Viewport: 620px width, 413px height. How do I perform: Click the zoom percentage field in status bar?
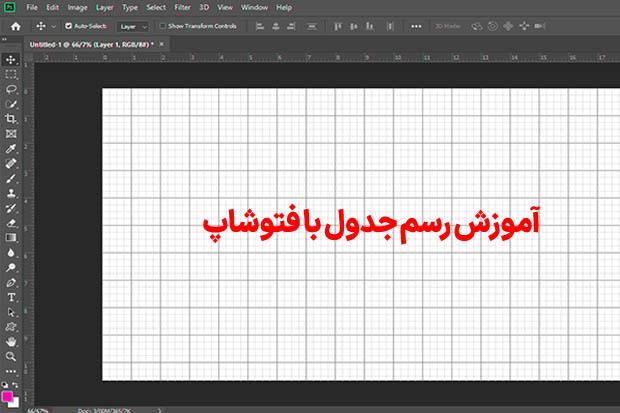point(38,411)
